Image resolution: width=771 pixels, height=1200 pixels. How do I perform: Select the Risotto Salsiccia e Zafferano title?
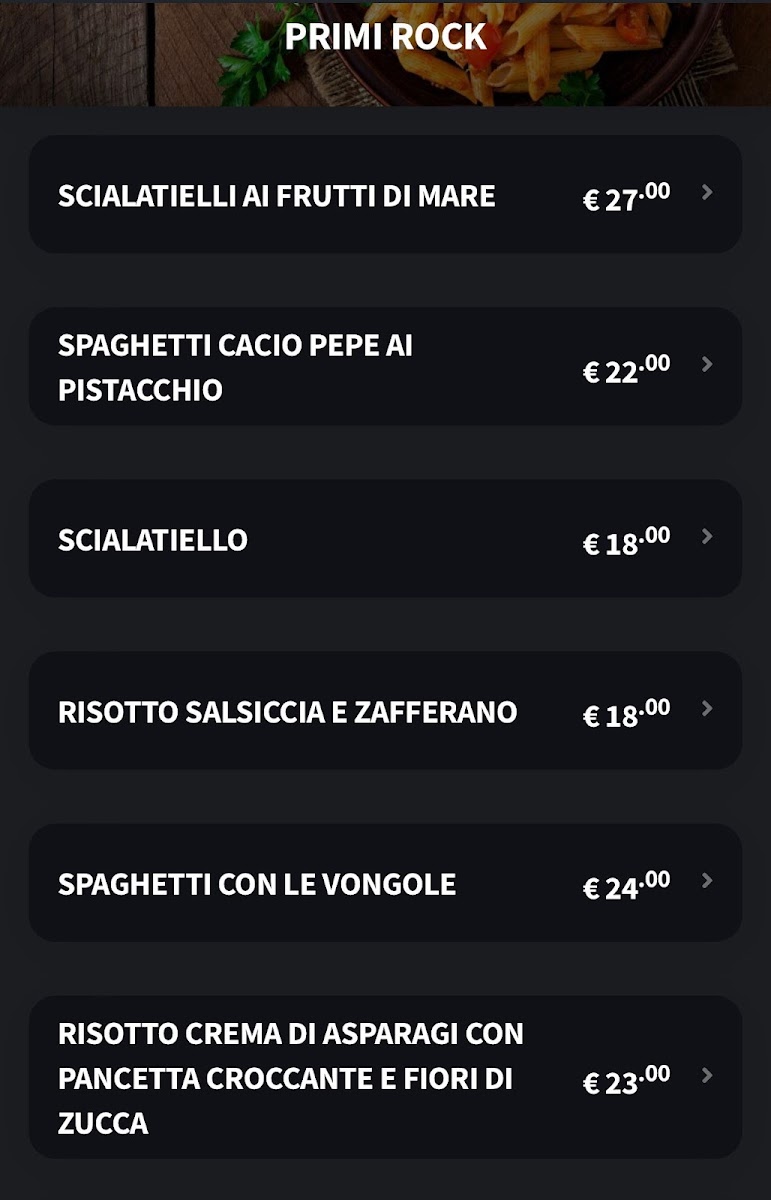tap(288, 712)
